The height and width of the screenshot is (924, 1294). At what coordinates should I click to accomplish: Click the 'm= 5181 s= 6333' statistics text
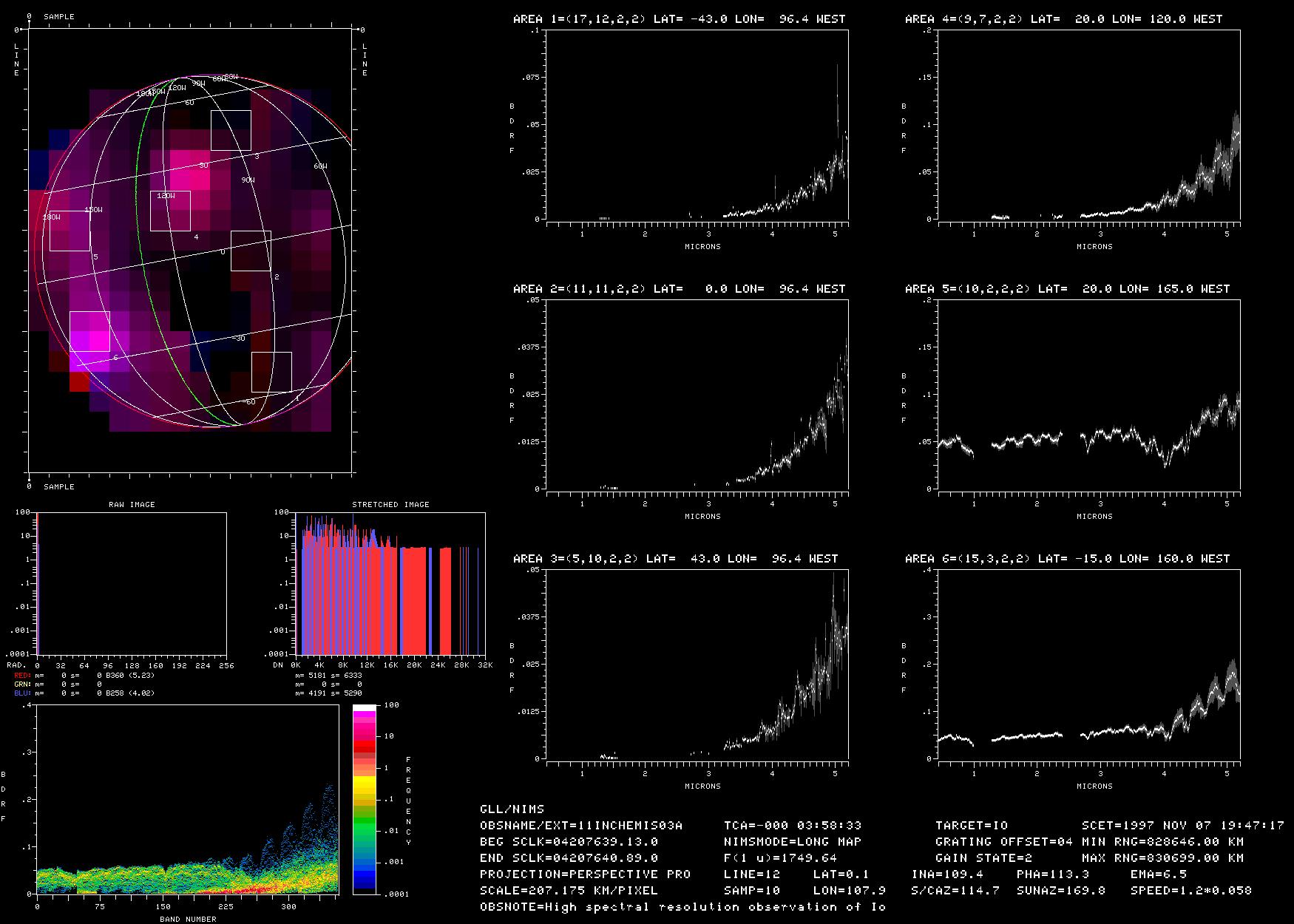(329, 676)
